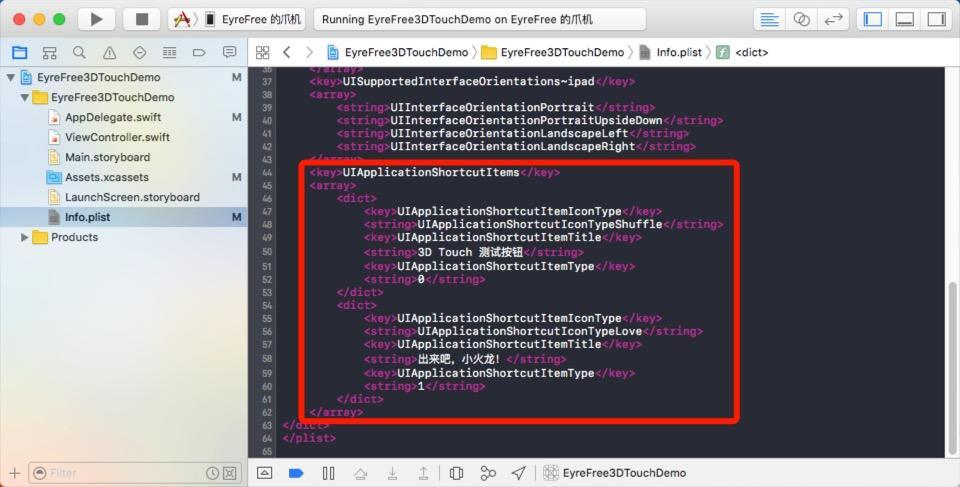Show the Debug navigator
The height and width of the screenshot is (487, 960).
[170, 53]
